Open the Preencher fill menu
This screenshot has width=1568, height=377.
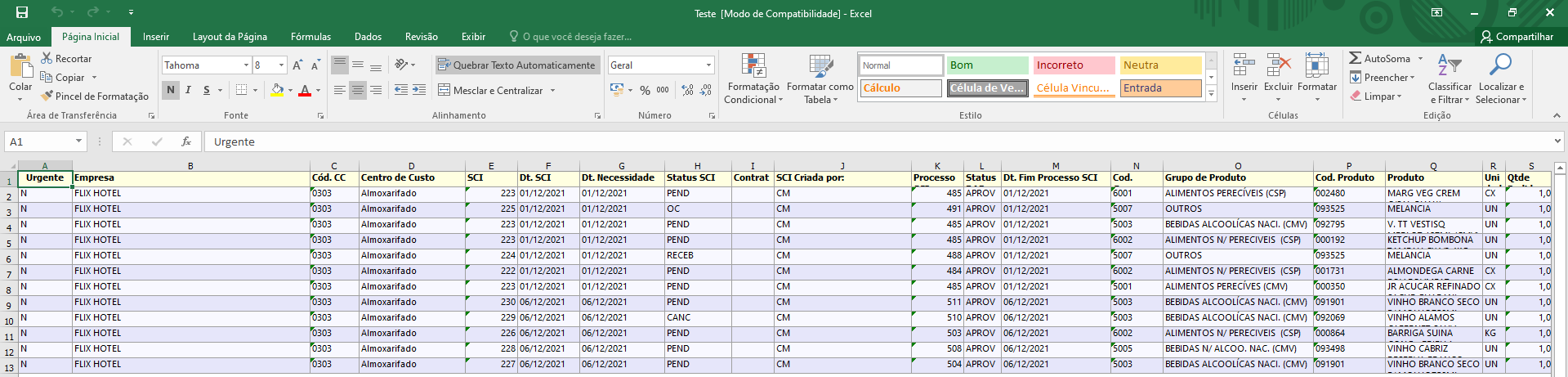[x=1383, y=78]
